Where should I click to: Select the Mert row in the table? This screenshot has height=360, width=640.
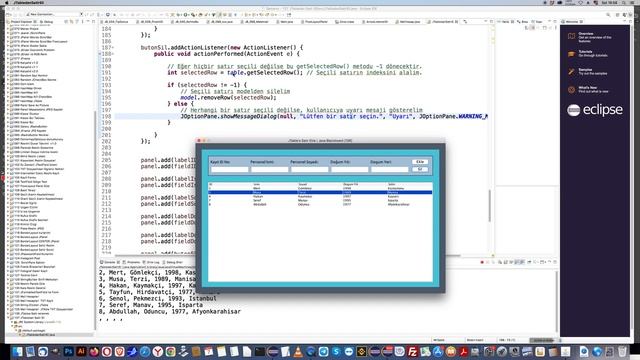point(320,188)
